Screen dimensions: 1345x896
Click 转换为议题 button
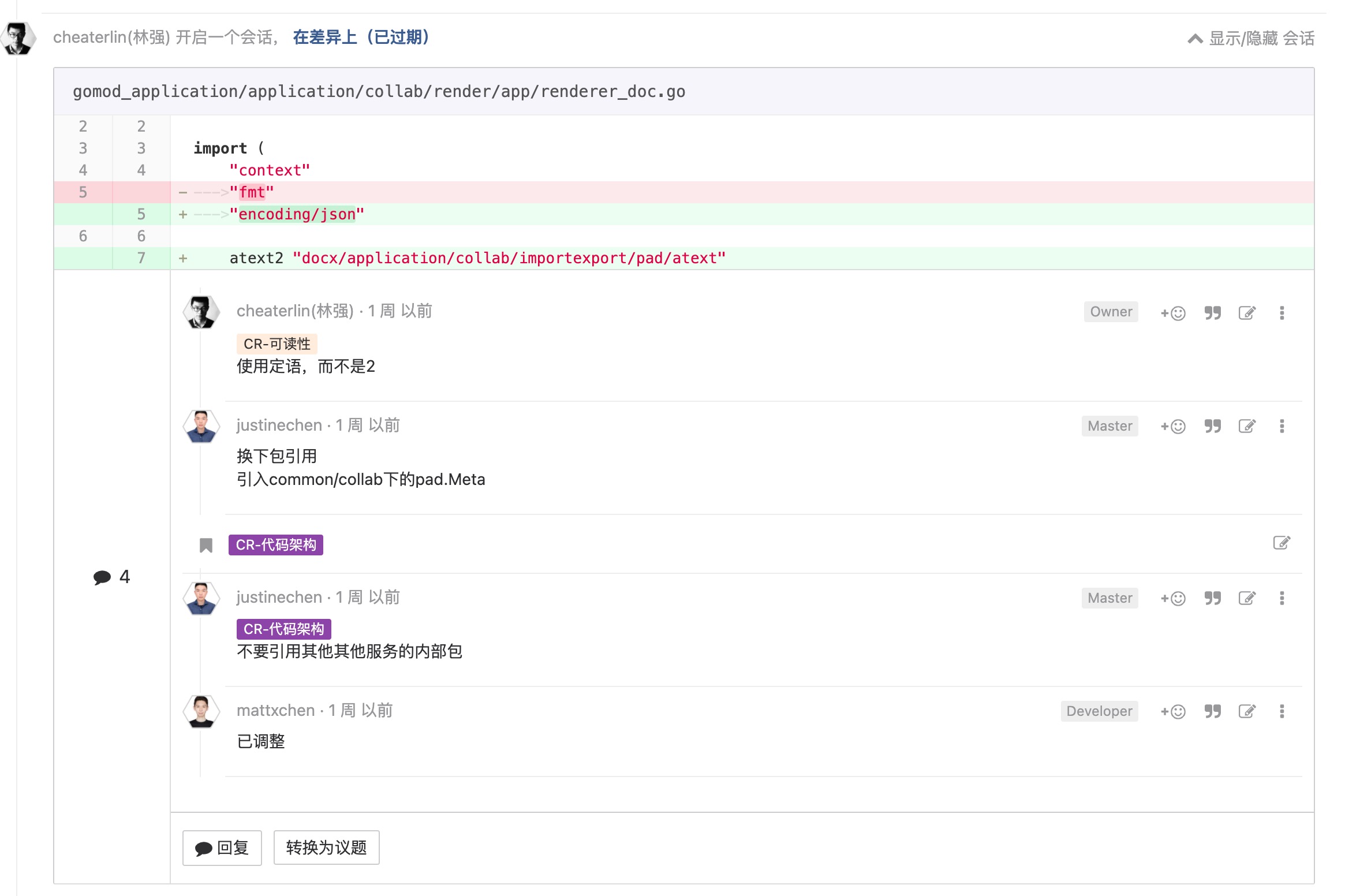[x=326, y=848]
